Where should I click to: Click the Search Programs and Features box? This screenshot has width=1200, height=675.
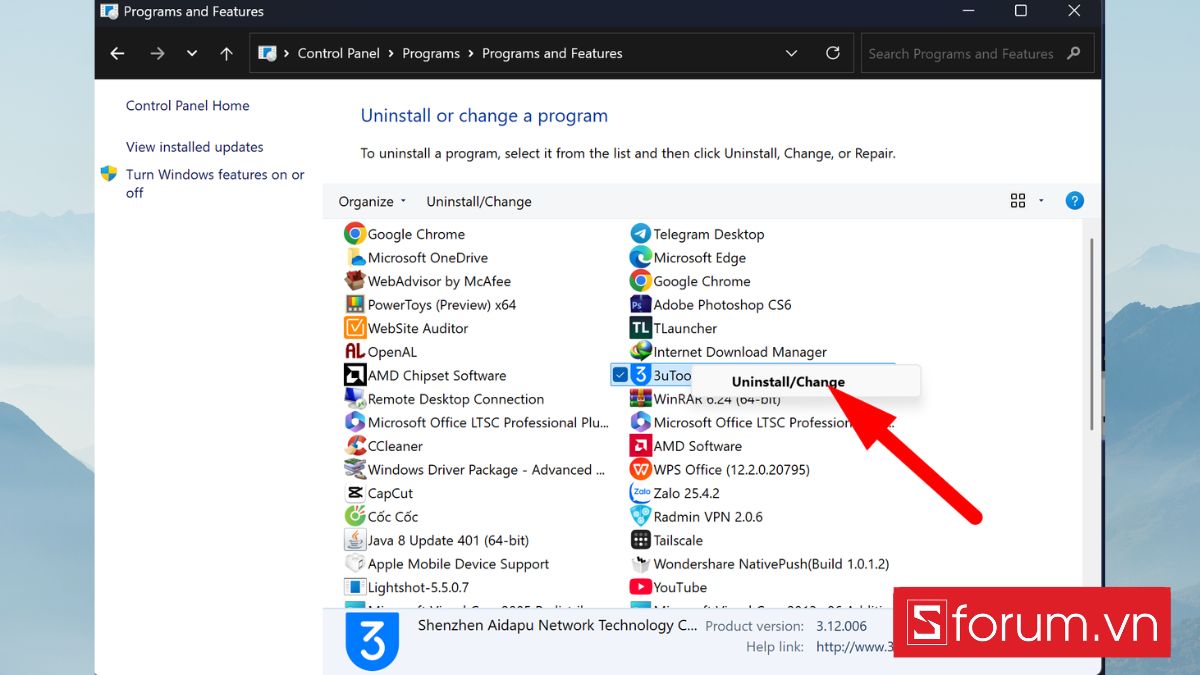[977, 53]
